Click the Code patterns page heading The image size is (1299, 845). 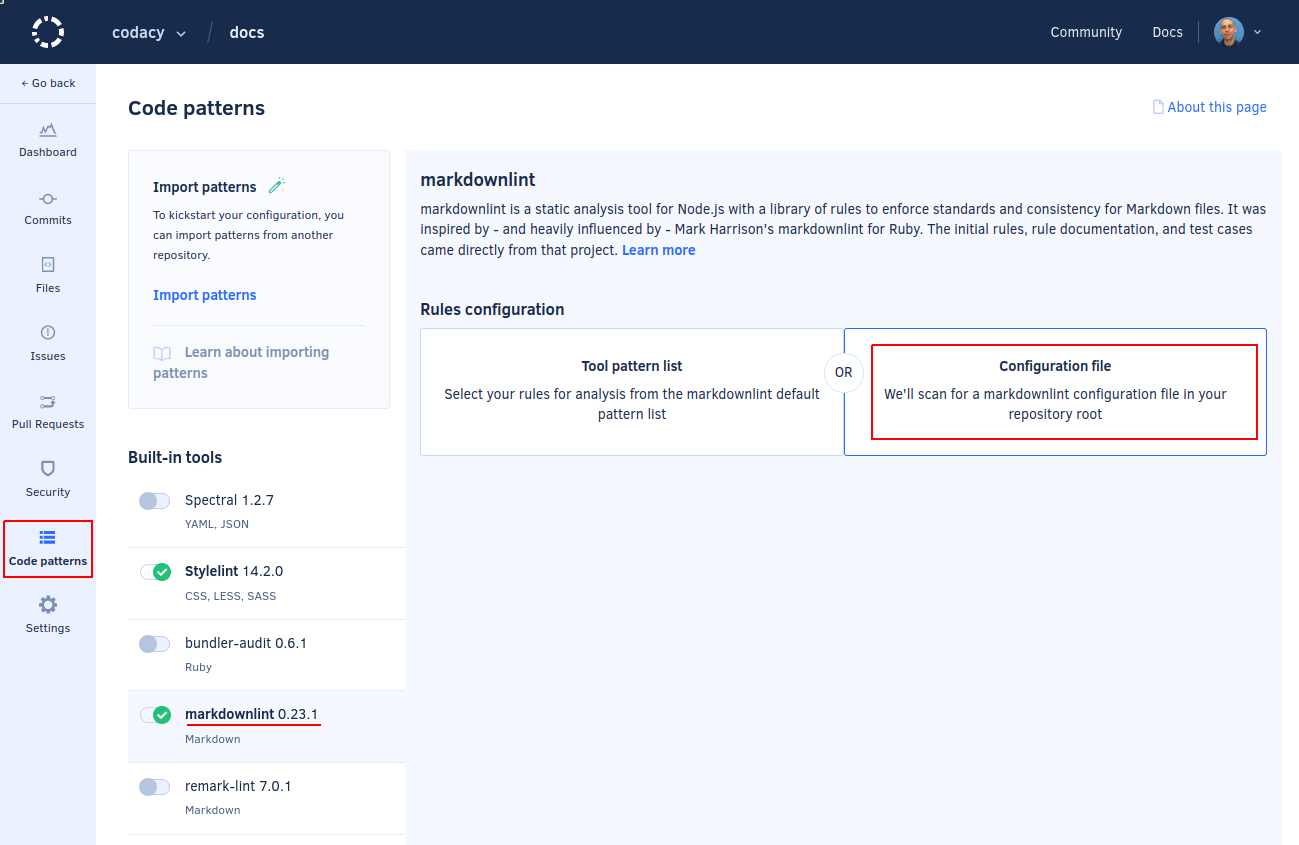[x=197, y=108]
